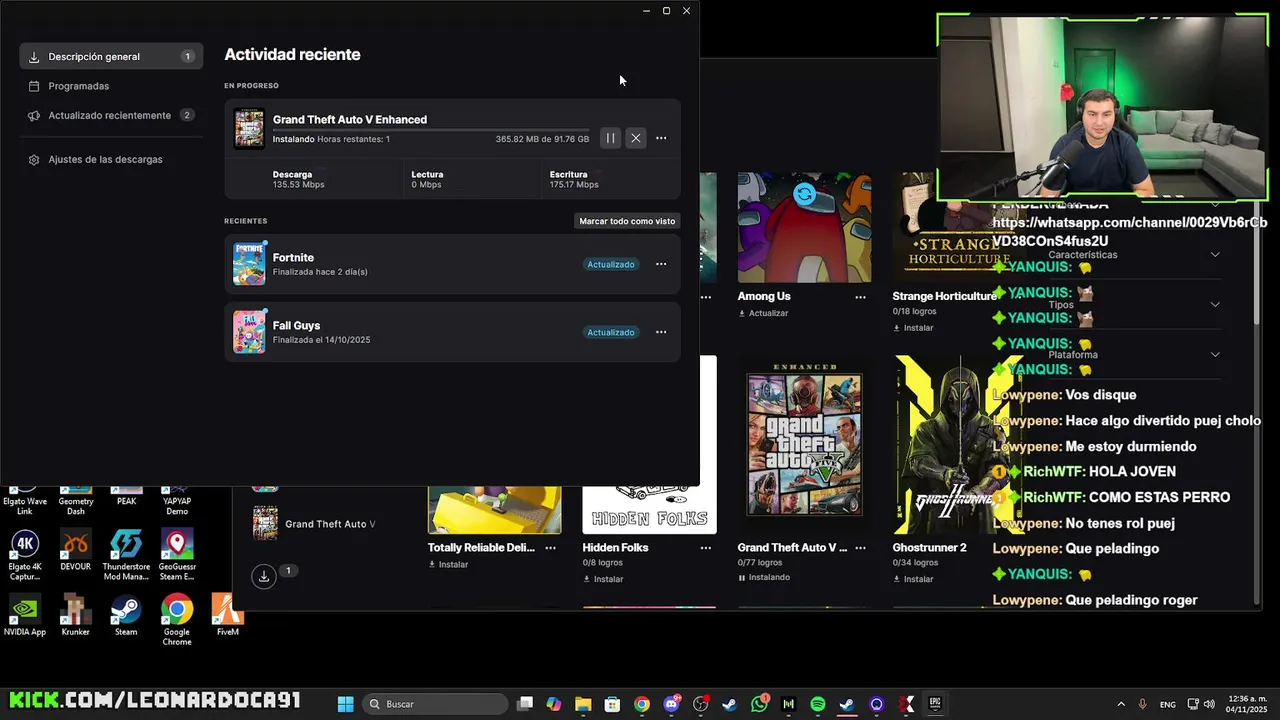Viewport: 1280px width, 720px height.
Task: Click the Fortnite Actualizado badge
Action: (x=610, y=264)
